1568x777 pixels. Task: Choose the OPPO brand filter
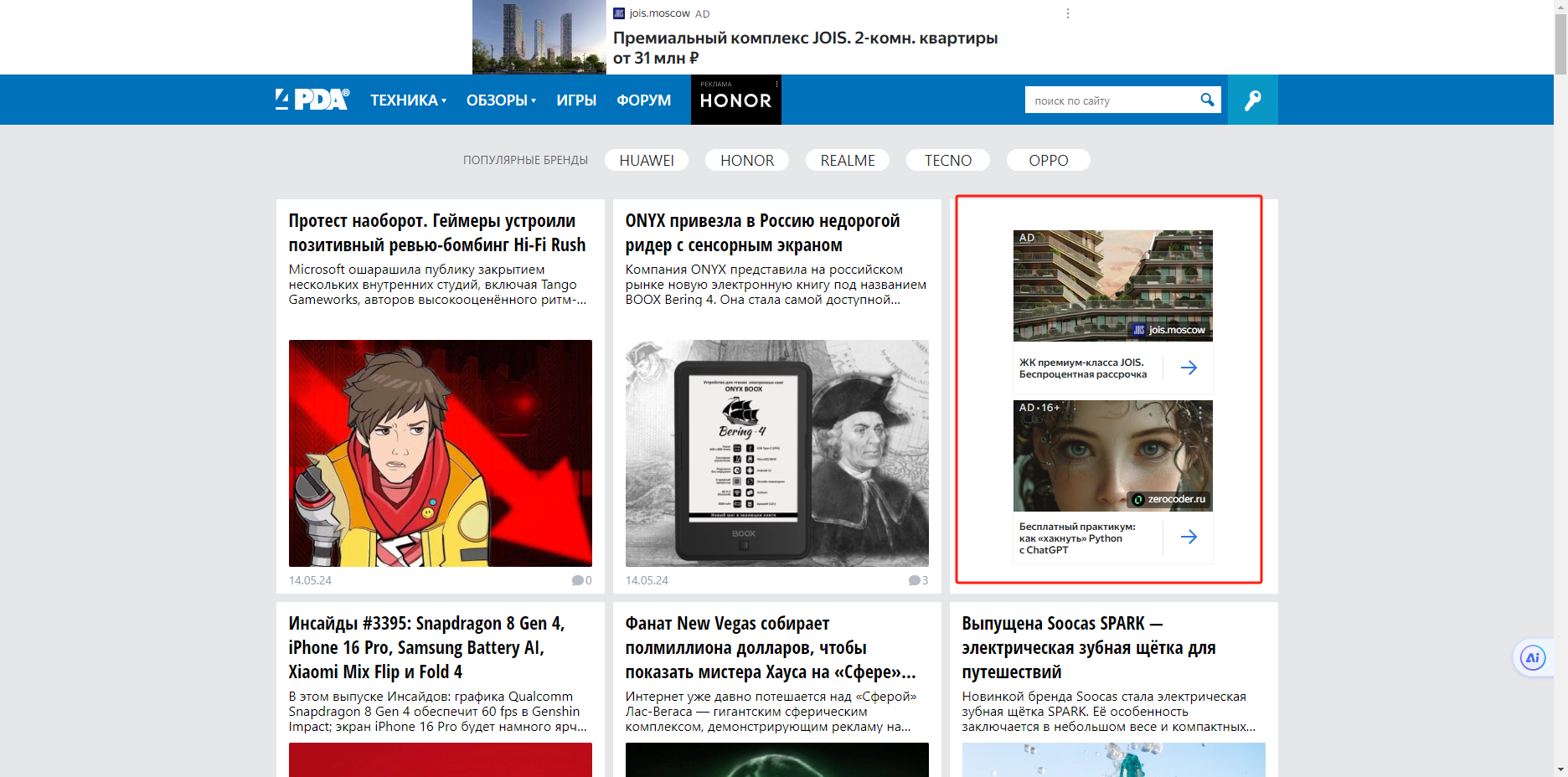tap(1048, 160)
